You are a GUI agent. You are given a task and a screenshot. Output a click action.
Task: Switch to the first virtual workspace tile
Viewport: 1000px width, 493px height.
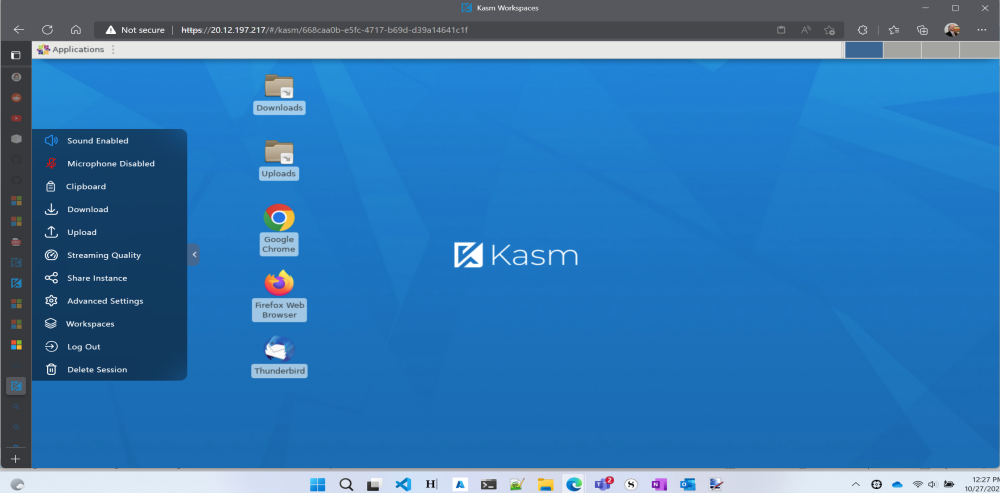(x=864, y=50)
